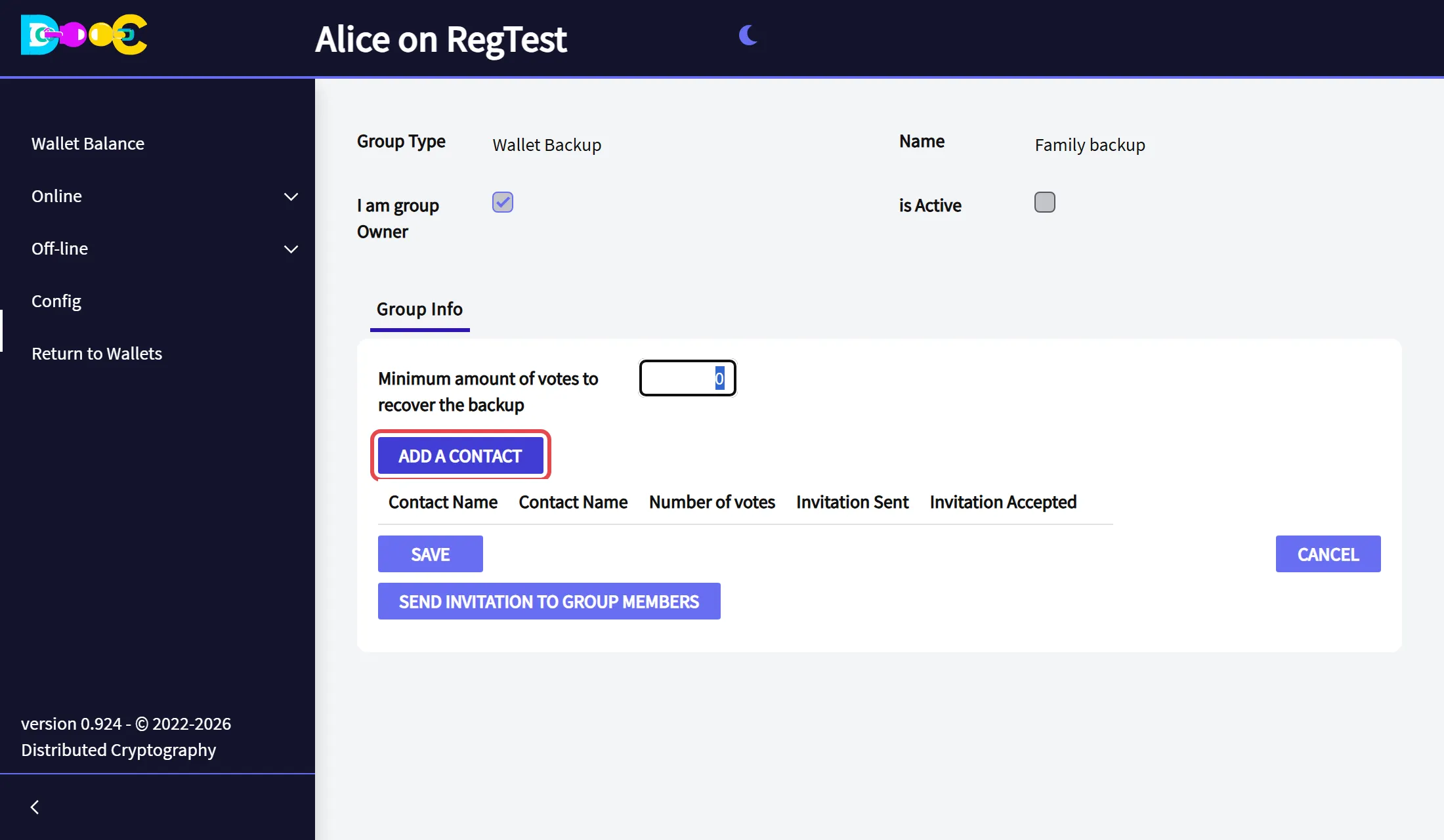Open the Config sidebar item
This screenshot has width=1444, height=840.
(56, 301)
